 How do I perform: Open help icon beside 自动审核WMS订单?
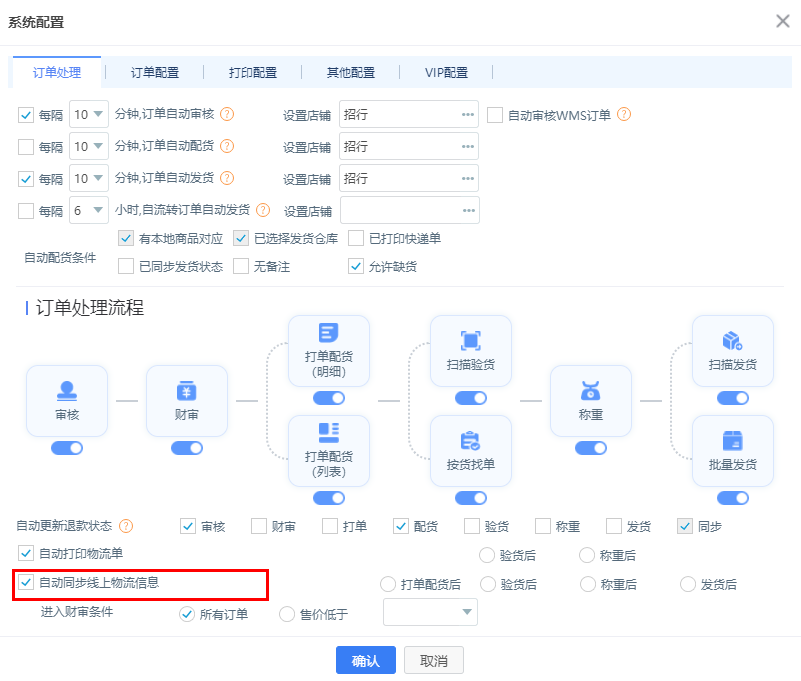(624, 114)
